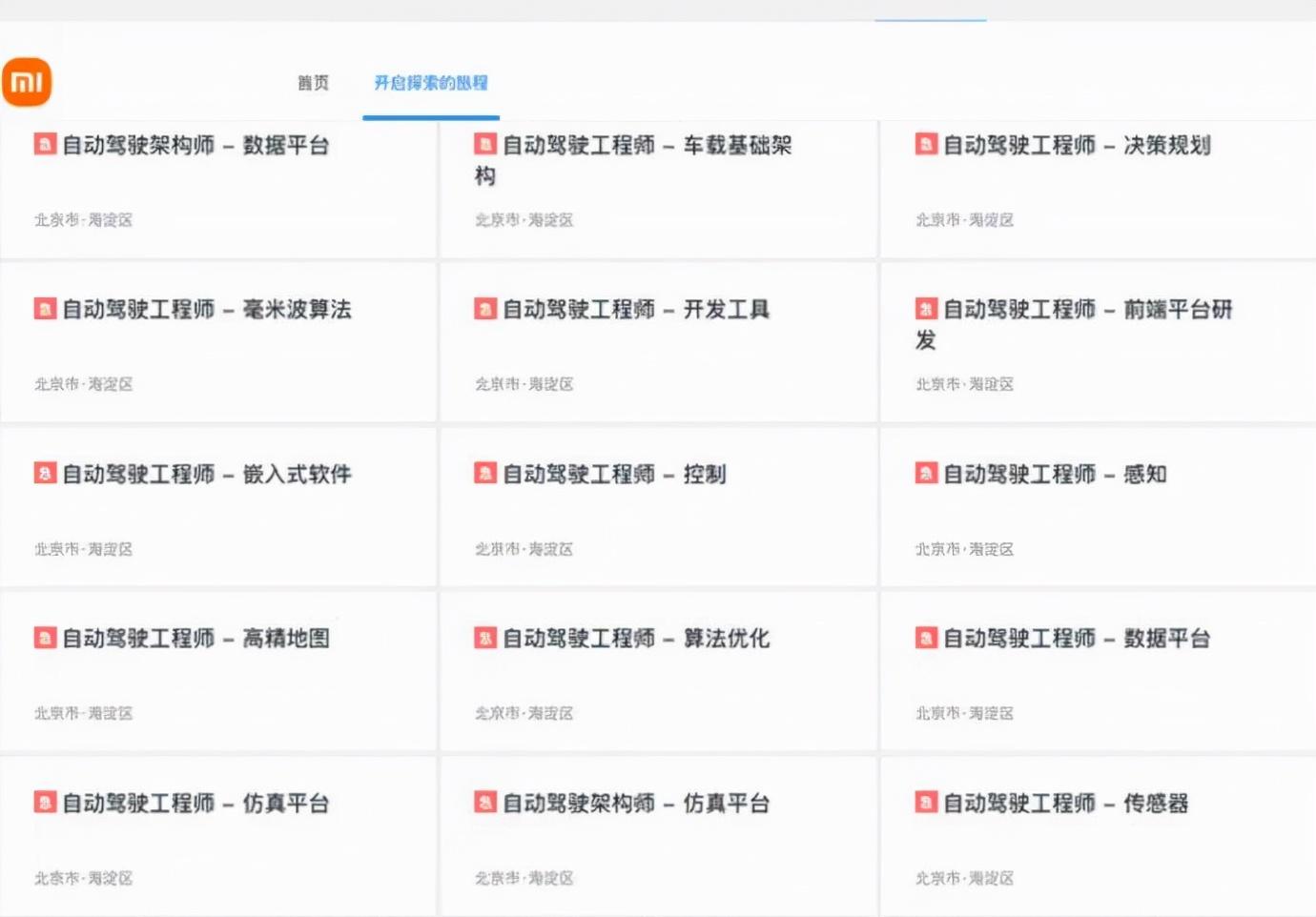Click the hot badge on 自动驾驶架构师 – 仿真平台

(x=484, y=803)
